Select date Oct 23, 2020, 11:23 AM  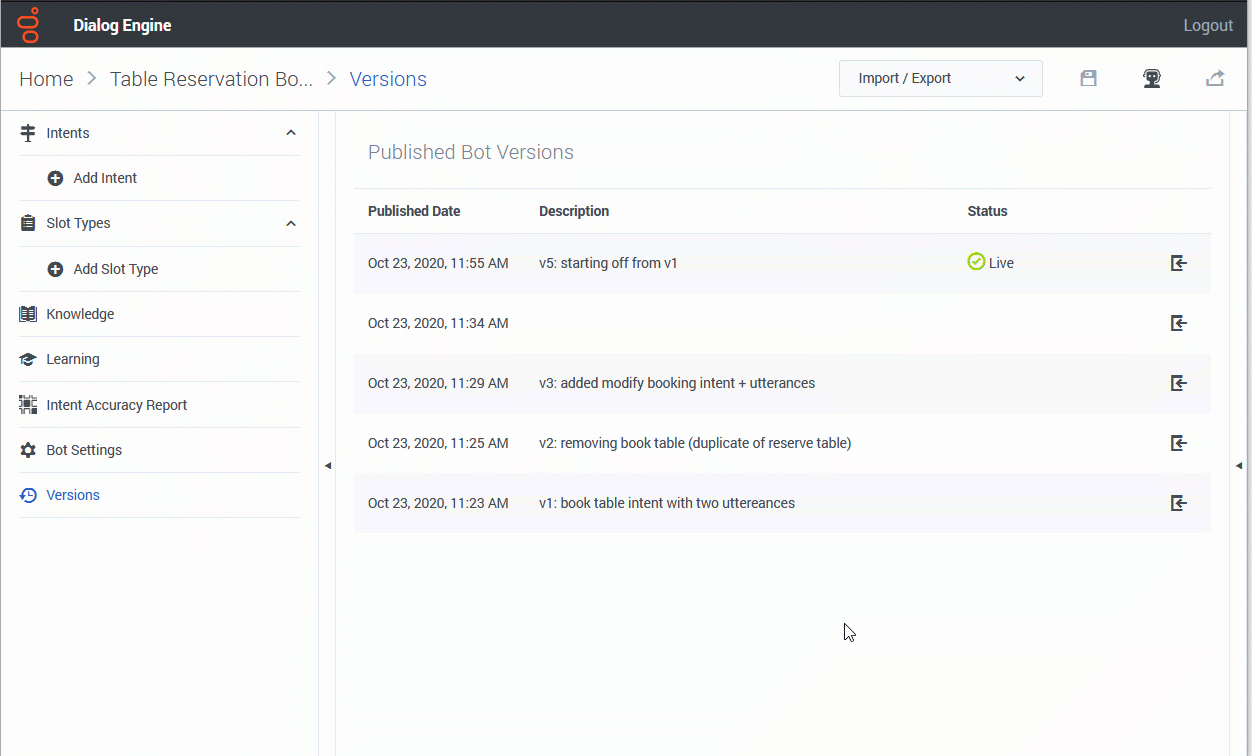click(x=438, y=503)
